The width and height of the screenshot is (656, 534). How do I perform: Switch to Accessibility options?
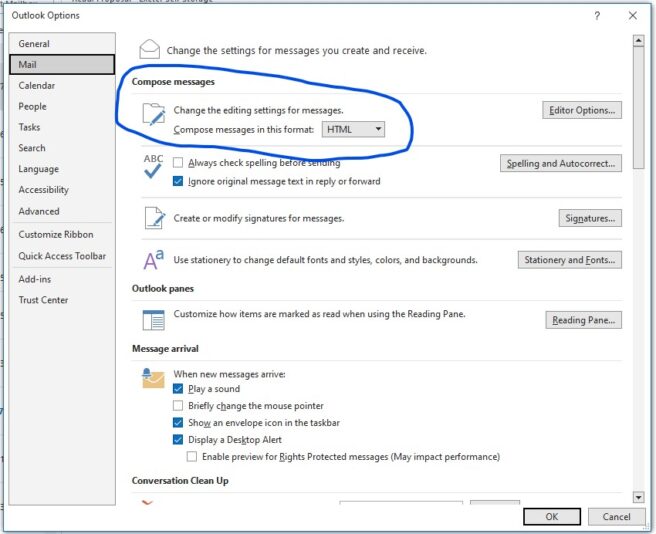click(x=62, y=190)
